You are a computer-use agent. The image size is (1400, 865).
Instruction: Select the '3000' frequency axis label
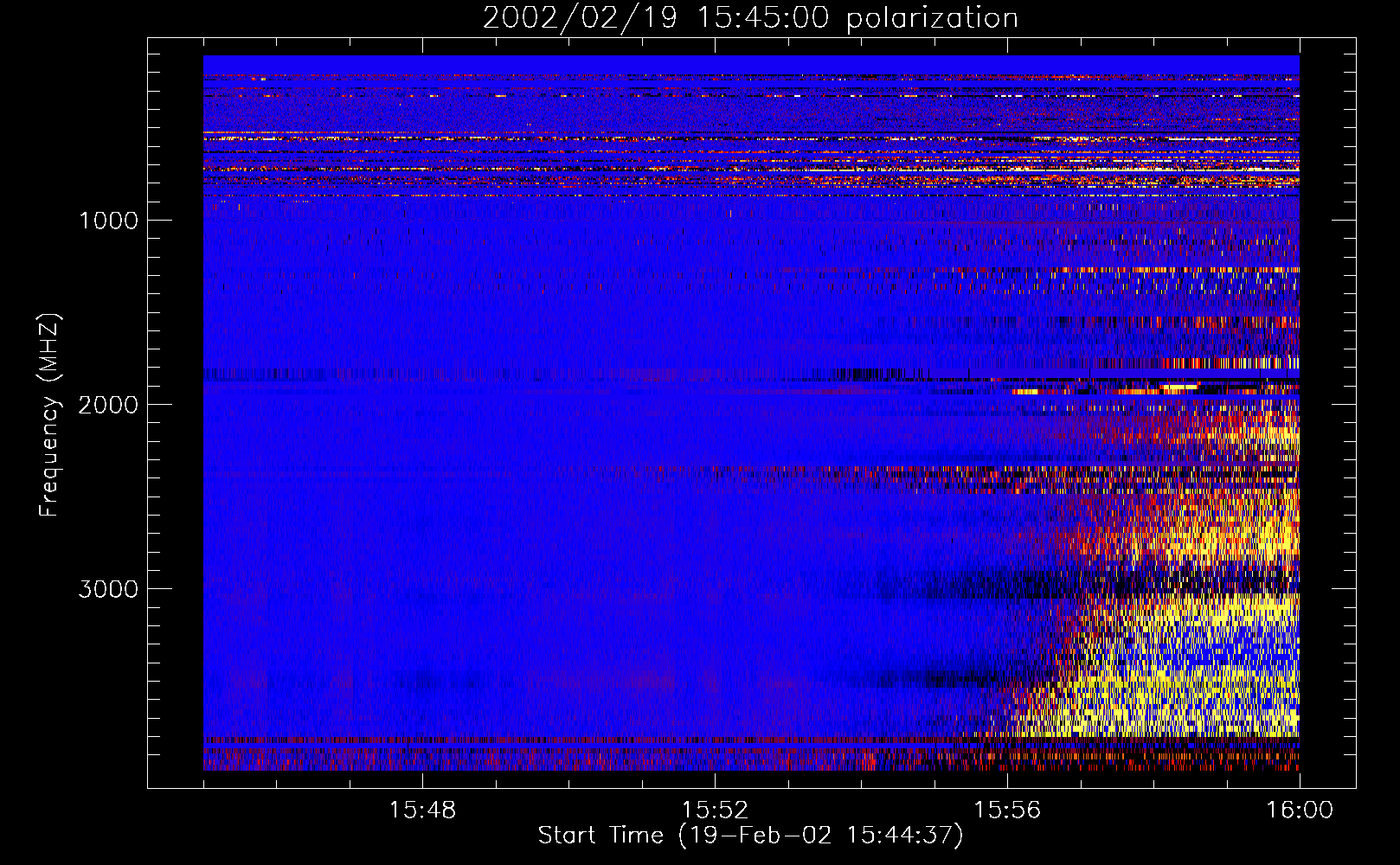(108, 589)
